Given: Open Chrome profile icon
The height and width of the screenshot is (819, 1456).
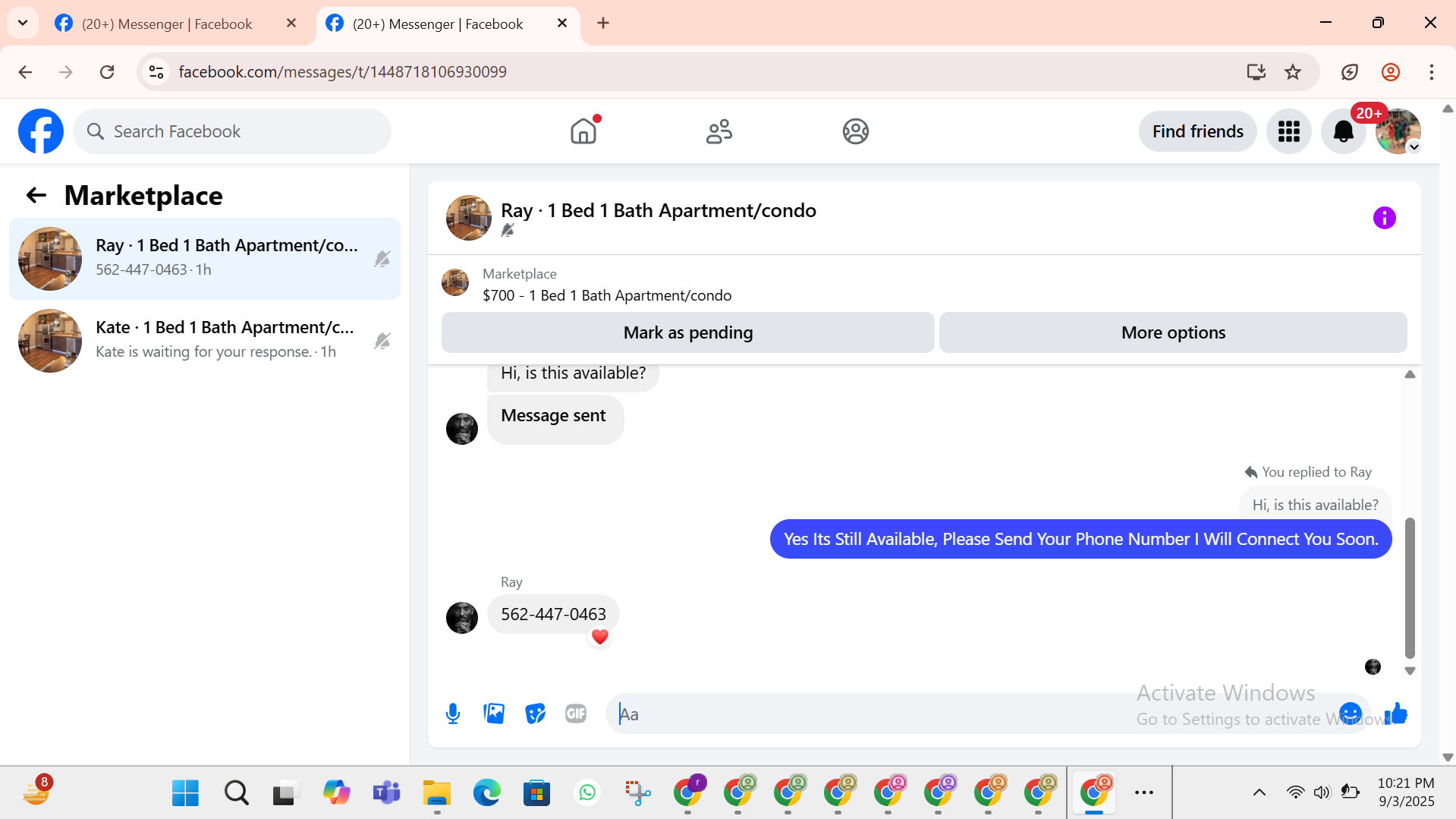Looking at the screenshot, I should (1391, 72).
